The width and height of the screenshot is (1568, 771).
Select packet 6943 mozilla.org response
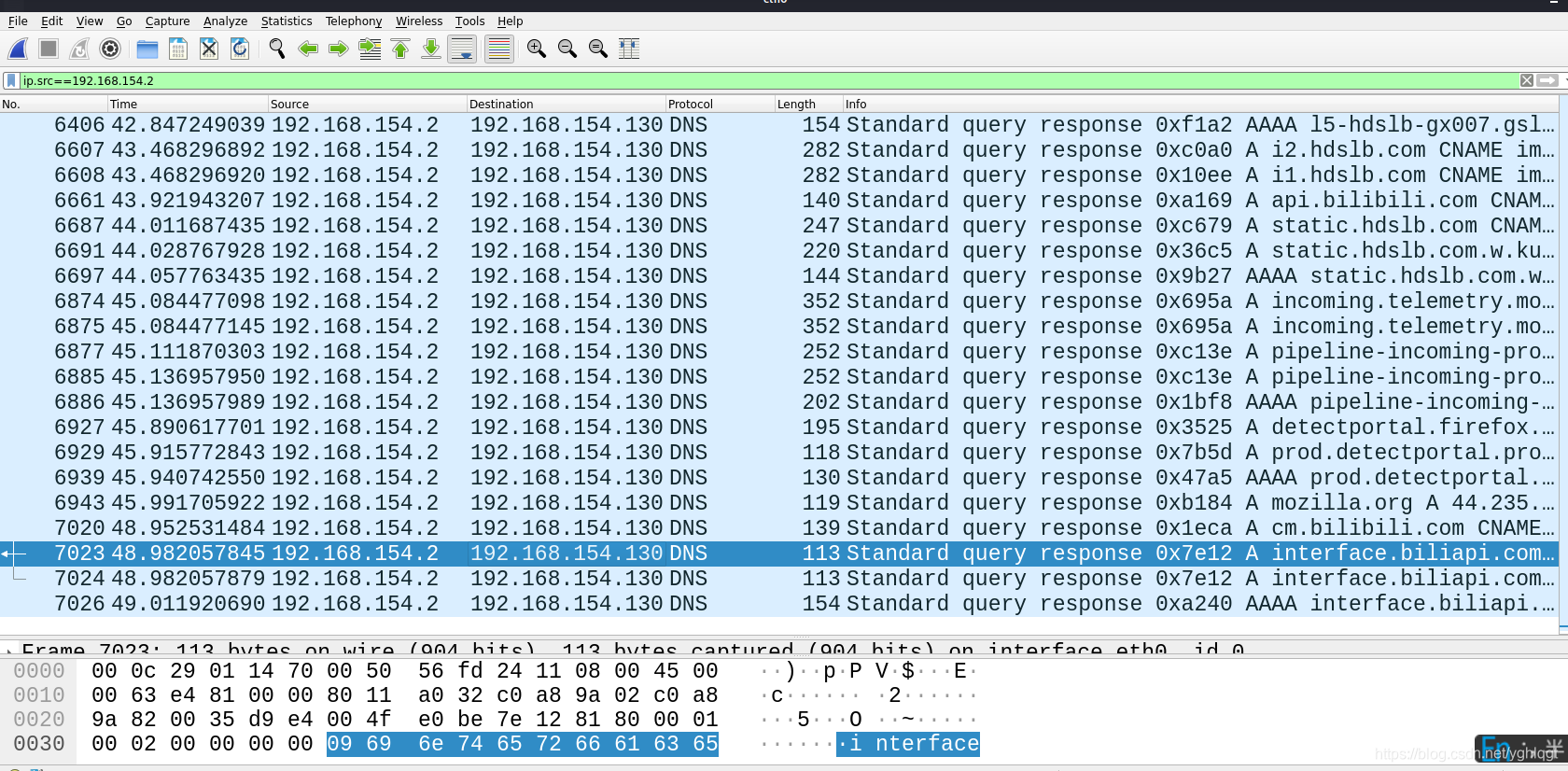point(779,503)
